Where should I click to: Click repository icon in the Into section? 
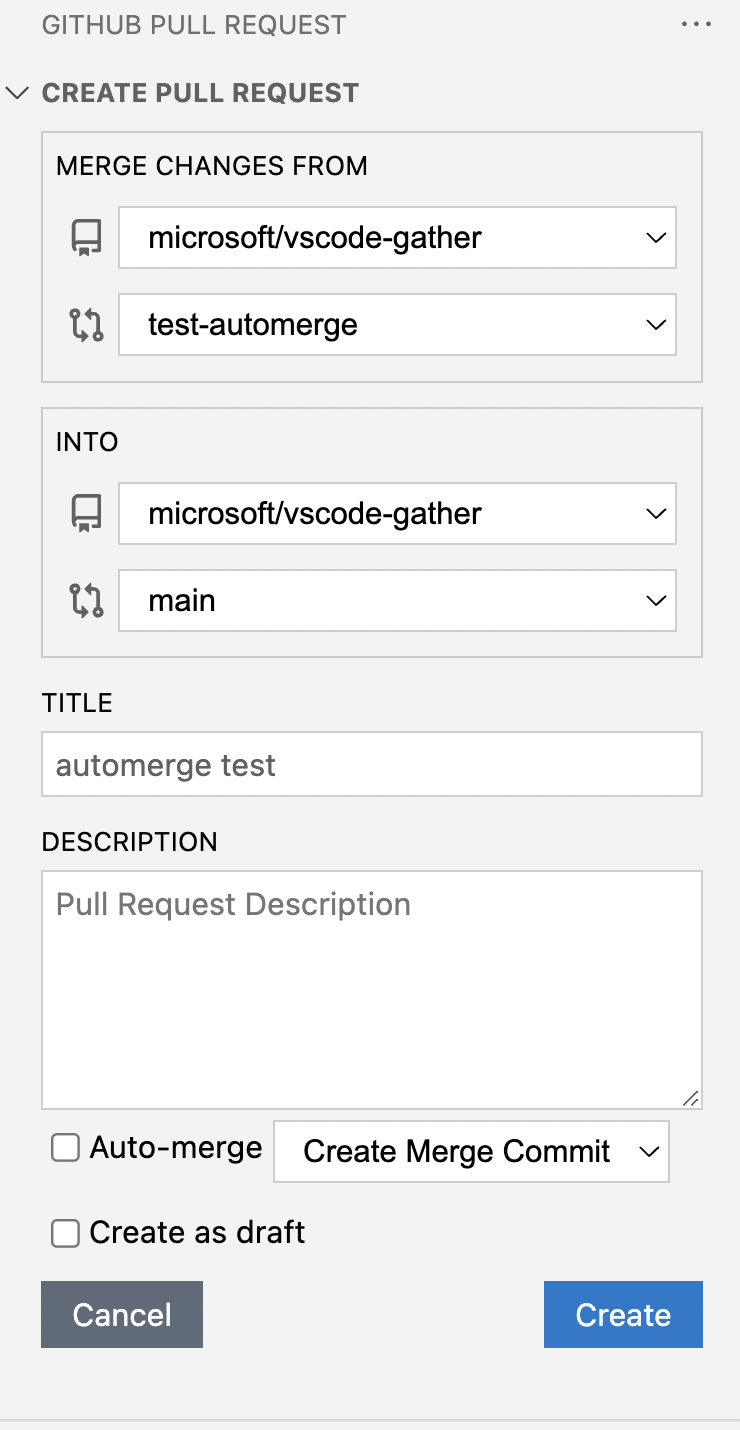(86, 514)
